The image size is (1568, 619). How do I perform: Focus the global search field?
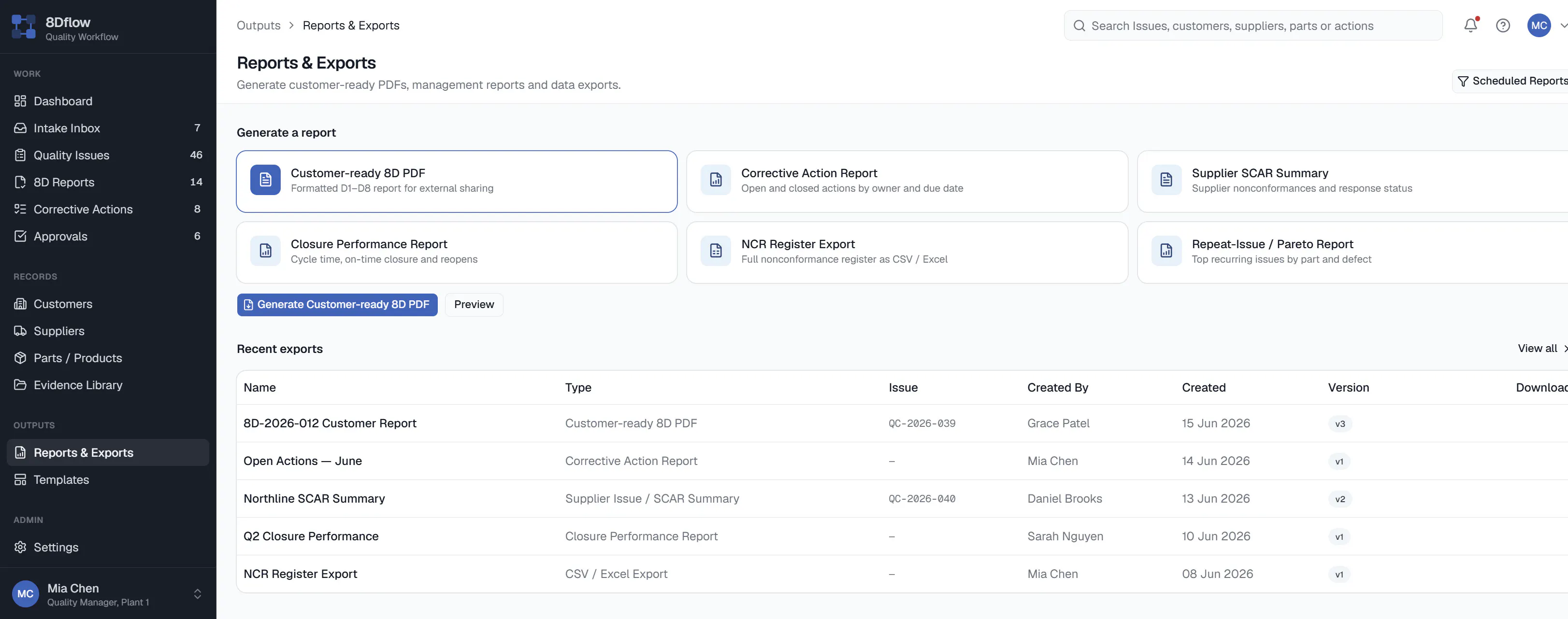coord(1252,26)
